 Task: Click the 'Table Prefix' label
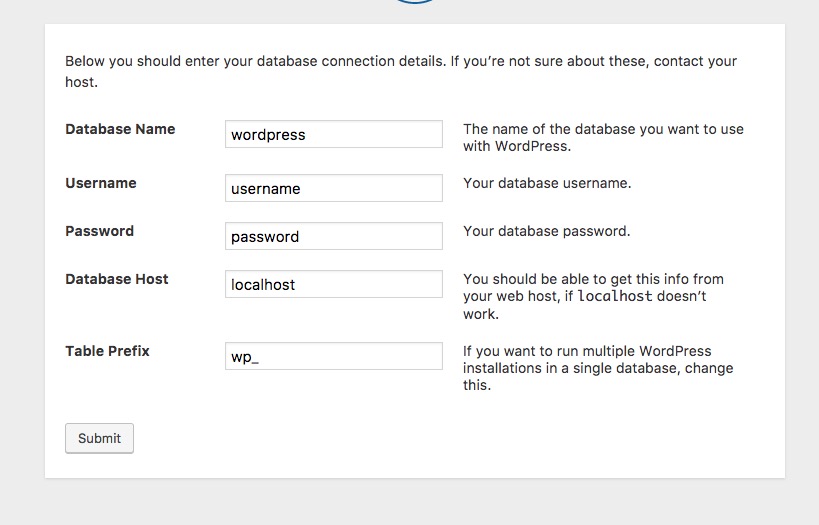[107, 351]
